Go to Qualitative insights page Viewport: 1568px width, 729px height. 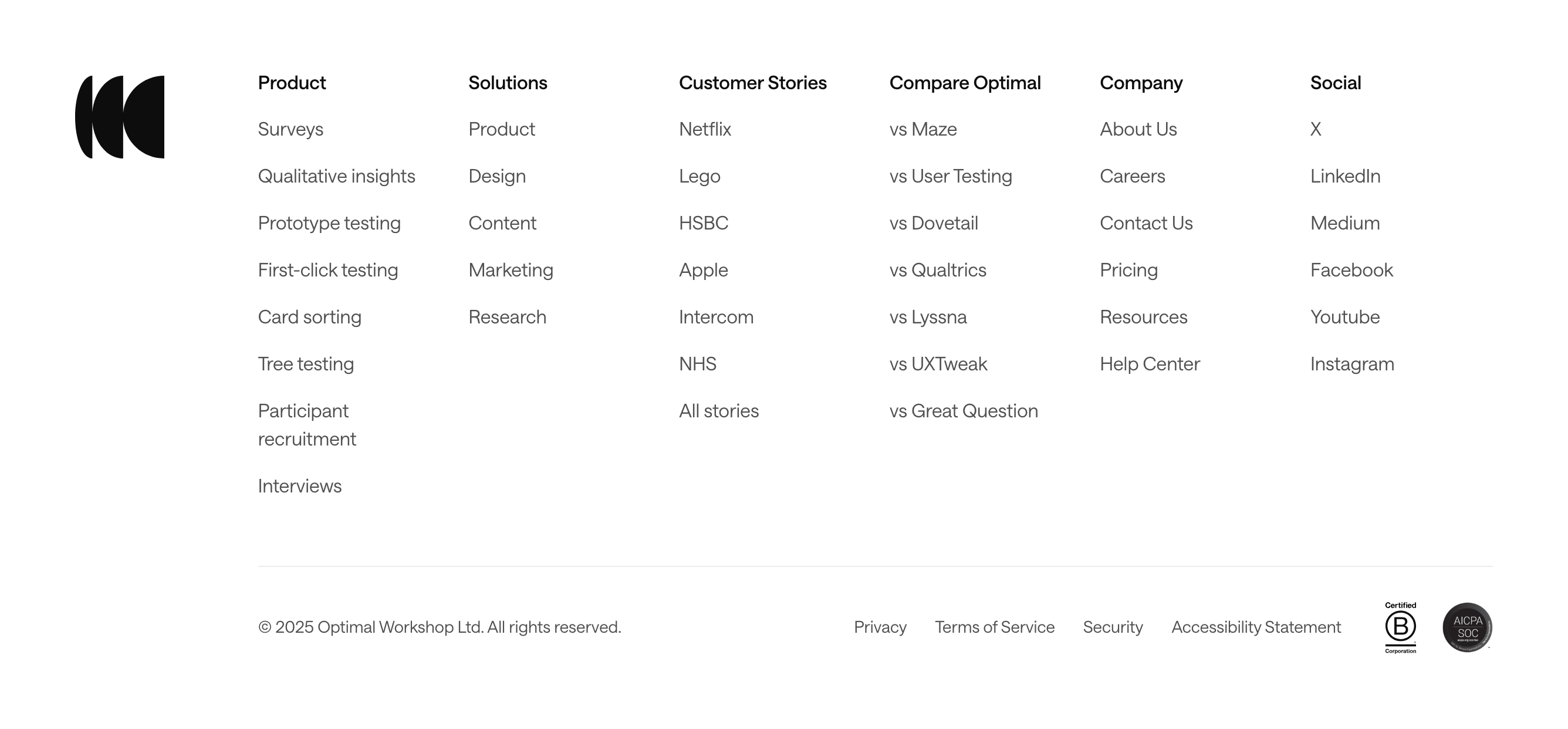pyautogui.click(x=336, y=176)
